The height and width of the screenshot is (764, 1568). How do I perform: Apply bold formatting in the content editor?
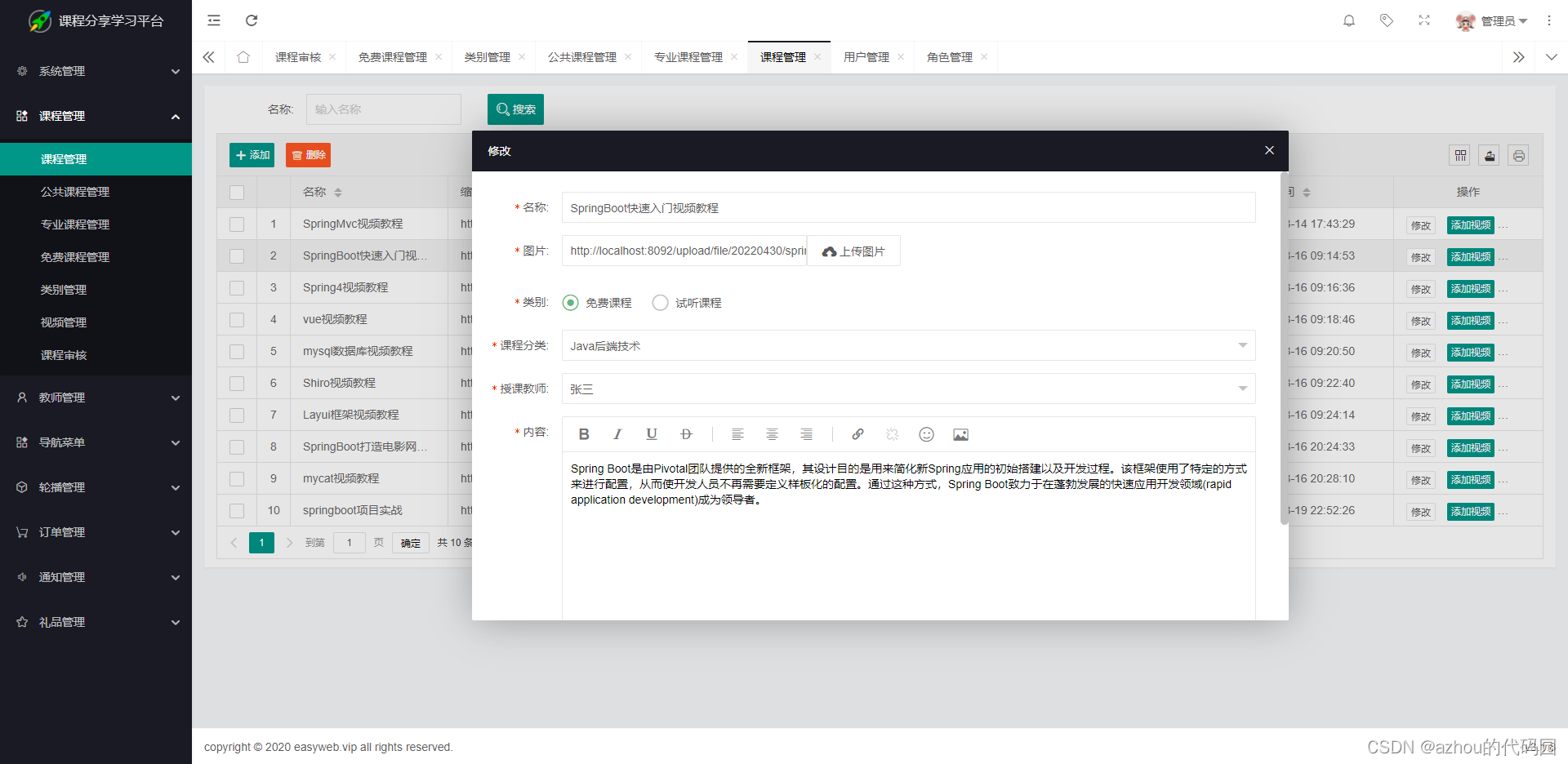click(583, 434)
